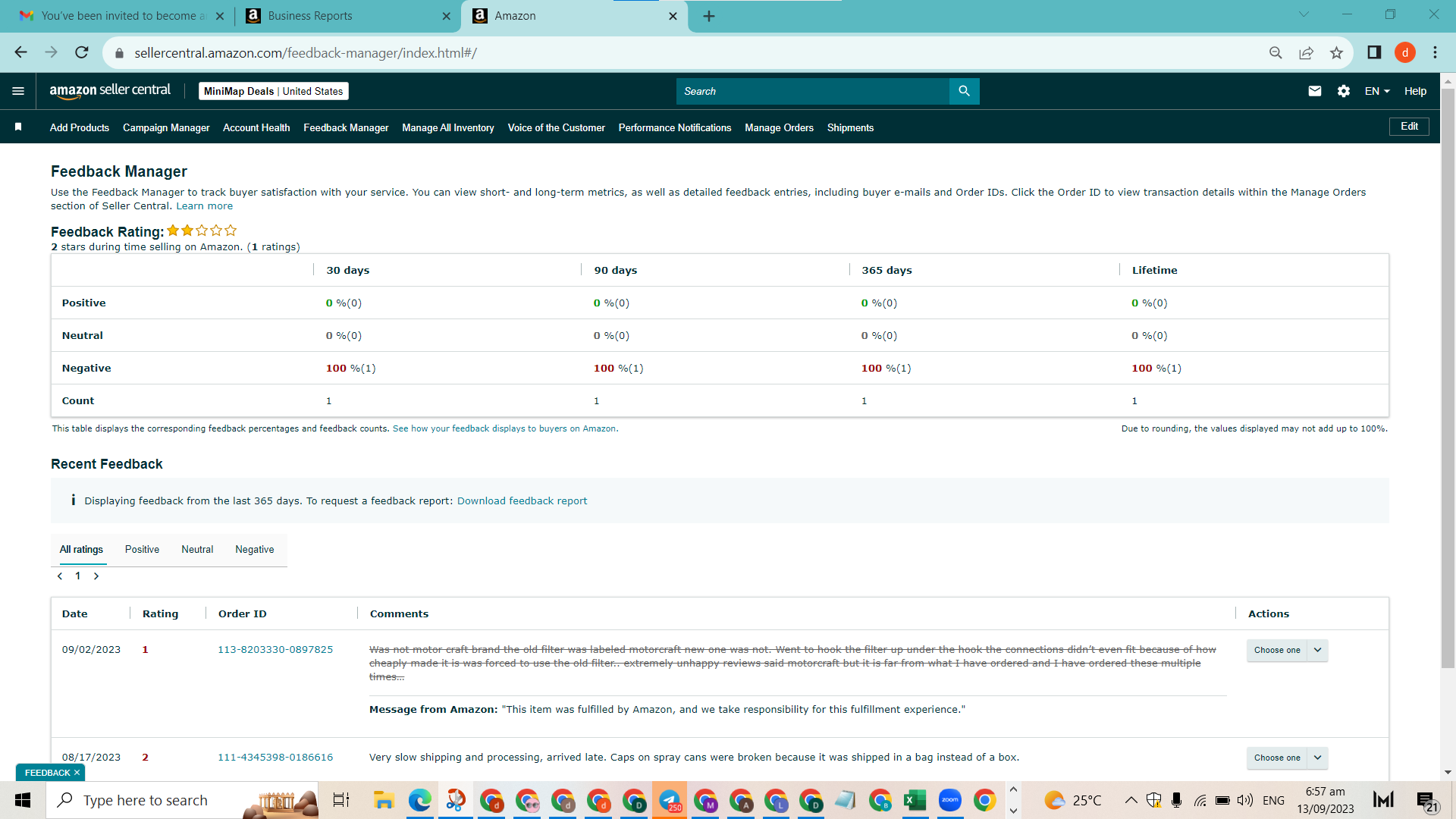Click the Amazon Seller Central logo
The height and width of the screenshot is (819, 1456).
[x=110, y=91]
